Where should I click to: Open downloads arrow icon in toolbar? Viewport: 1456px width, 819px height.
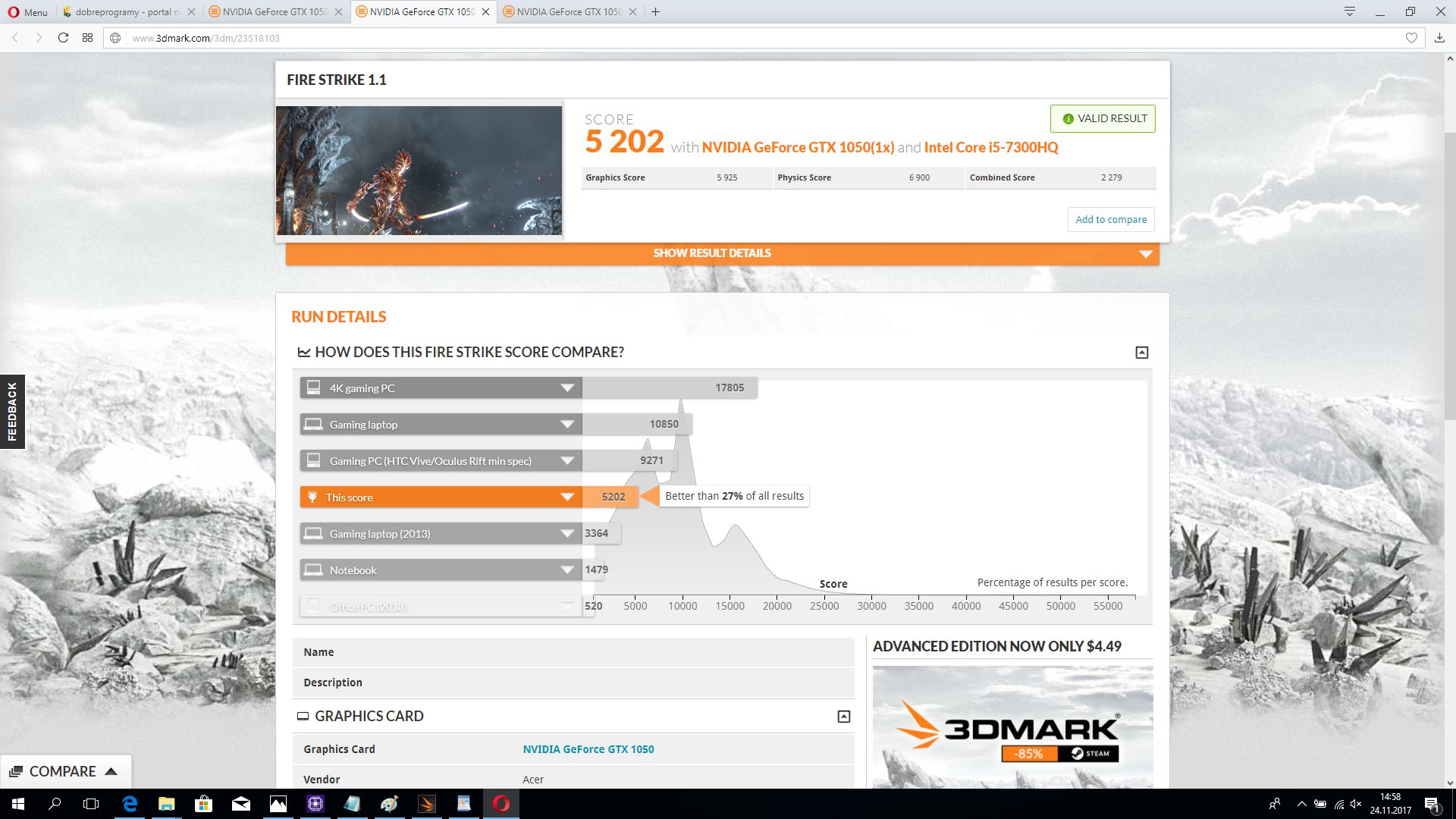click(1439, 38)
